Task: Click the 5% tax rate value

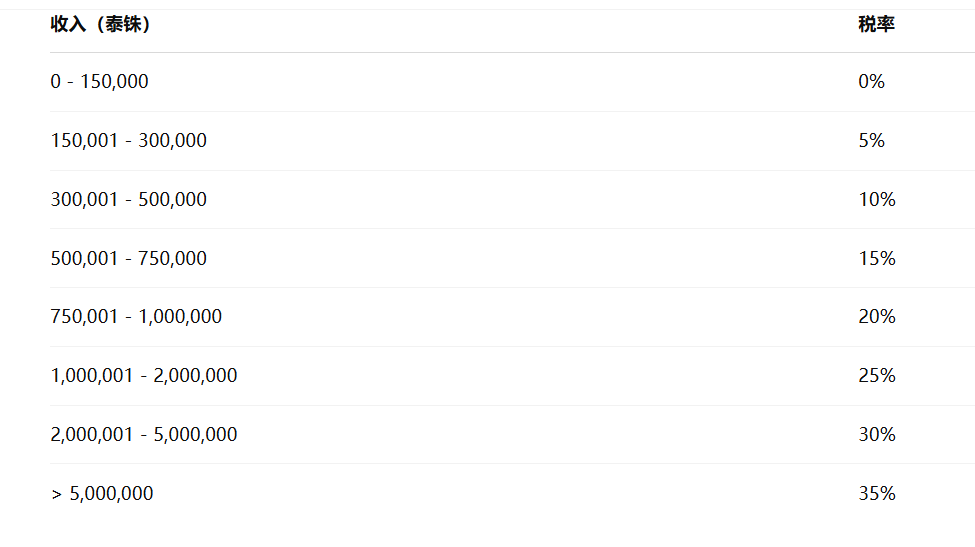Action: 871,140
